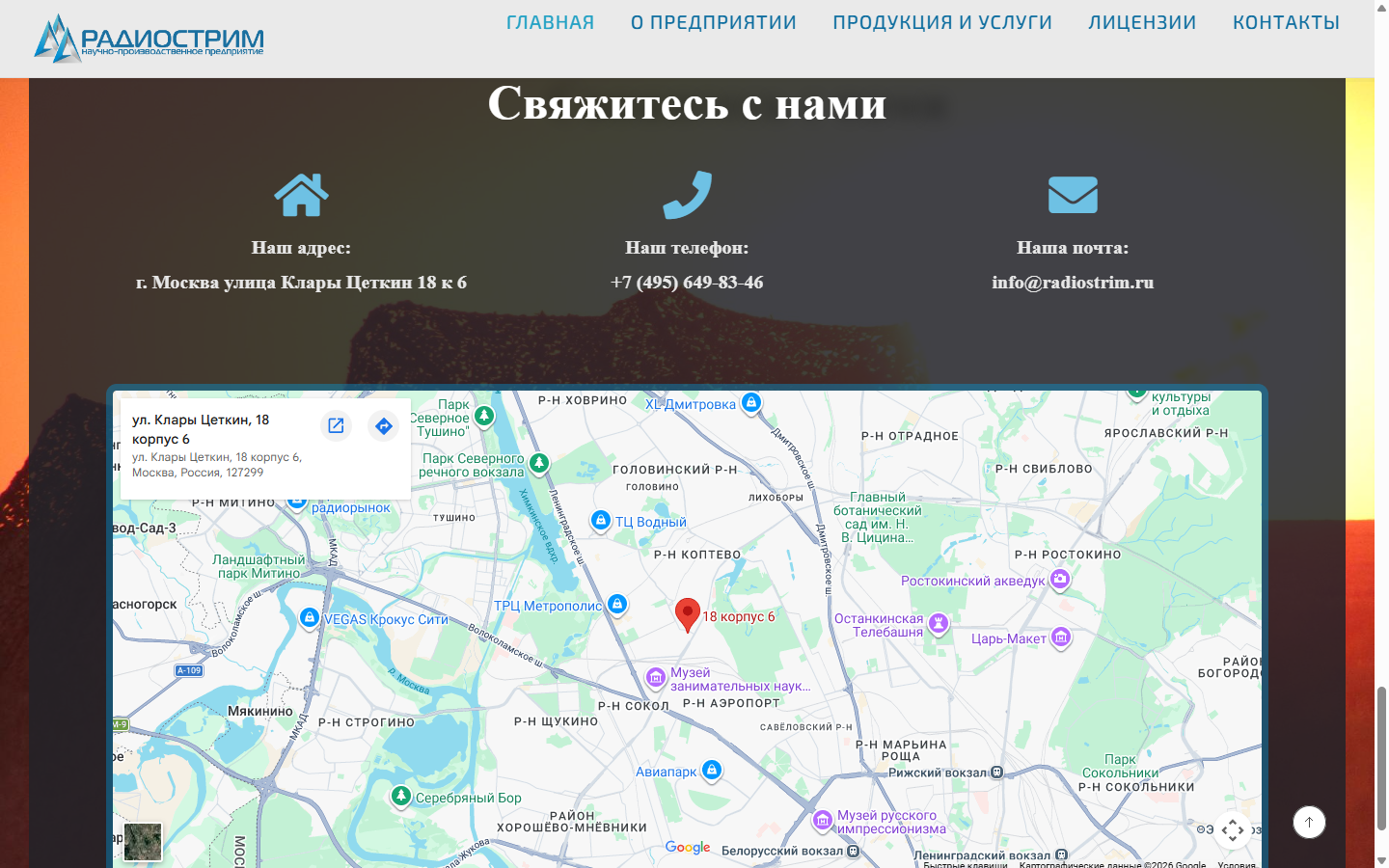Click the ТЦ Водный shopping marker
The width and height of the screenshot is (1389, 868).
[601, 521]
